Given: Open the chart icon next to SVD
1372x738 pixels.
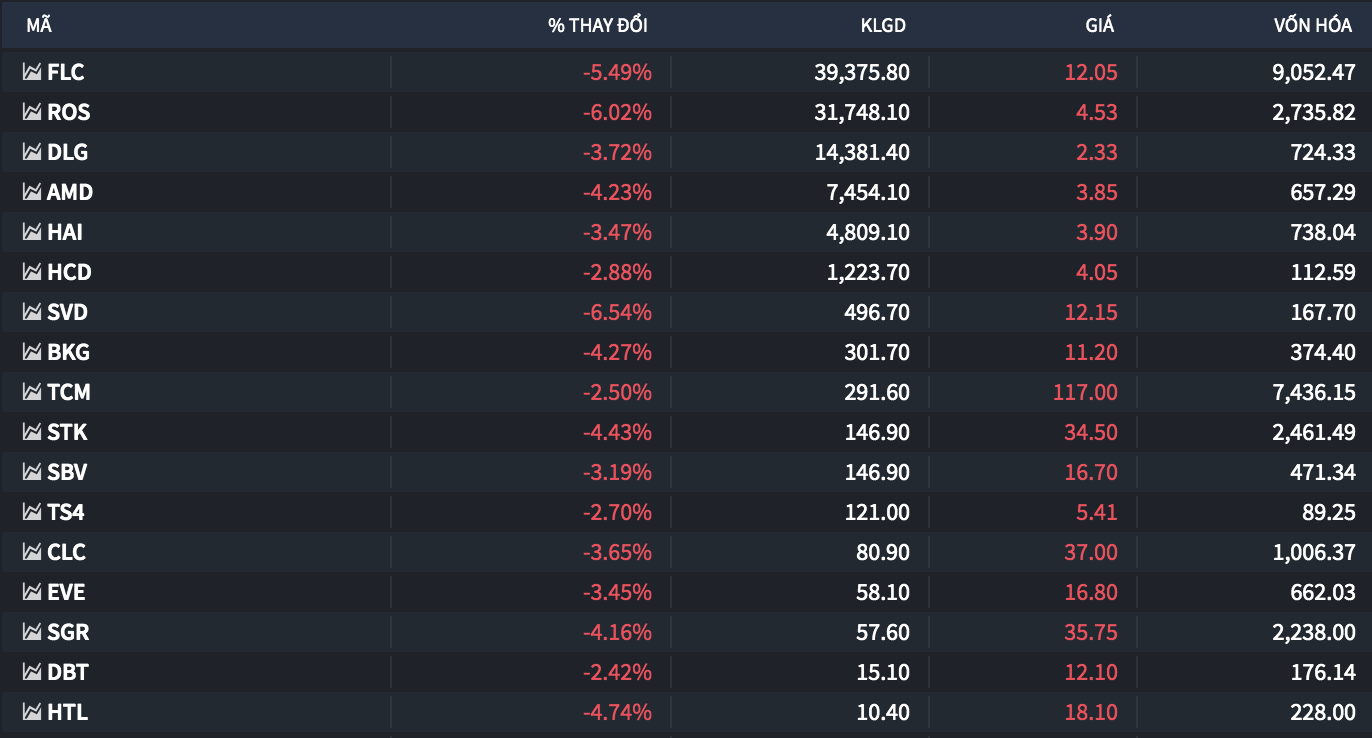Looking at the screenshot, I should [32, 312].
